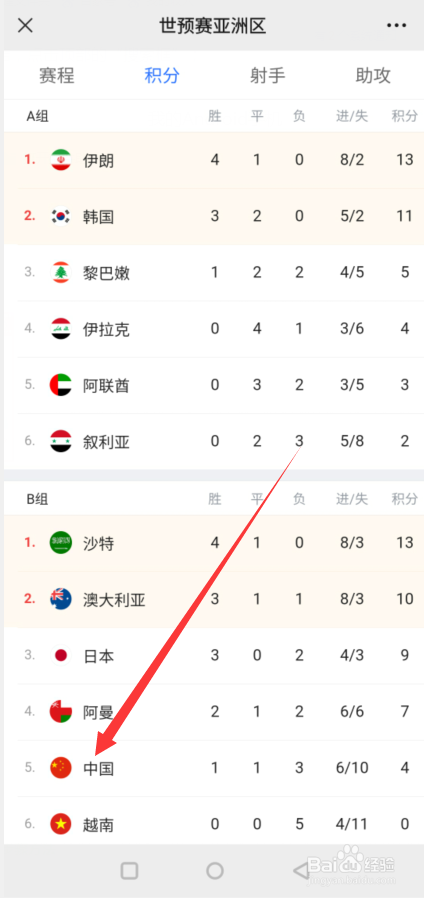Click the Iran flag icon
424x898 pixels.
click(61, 160)
